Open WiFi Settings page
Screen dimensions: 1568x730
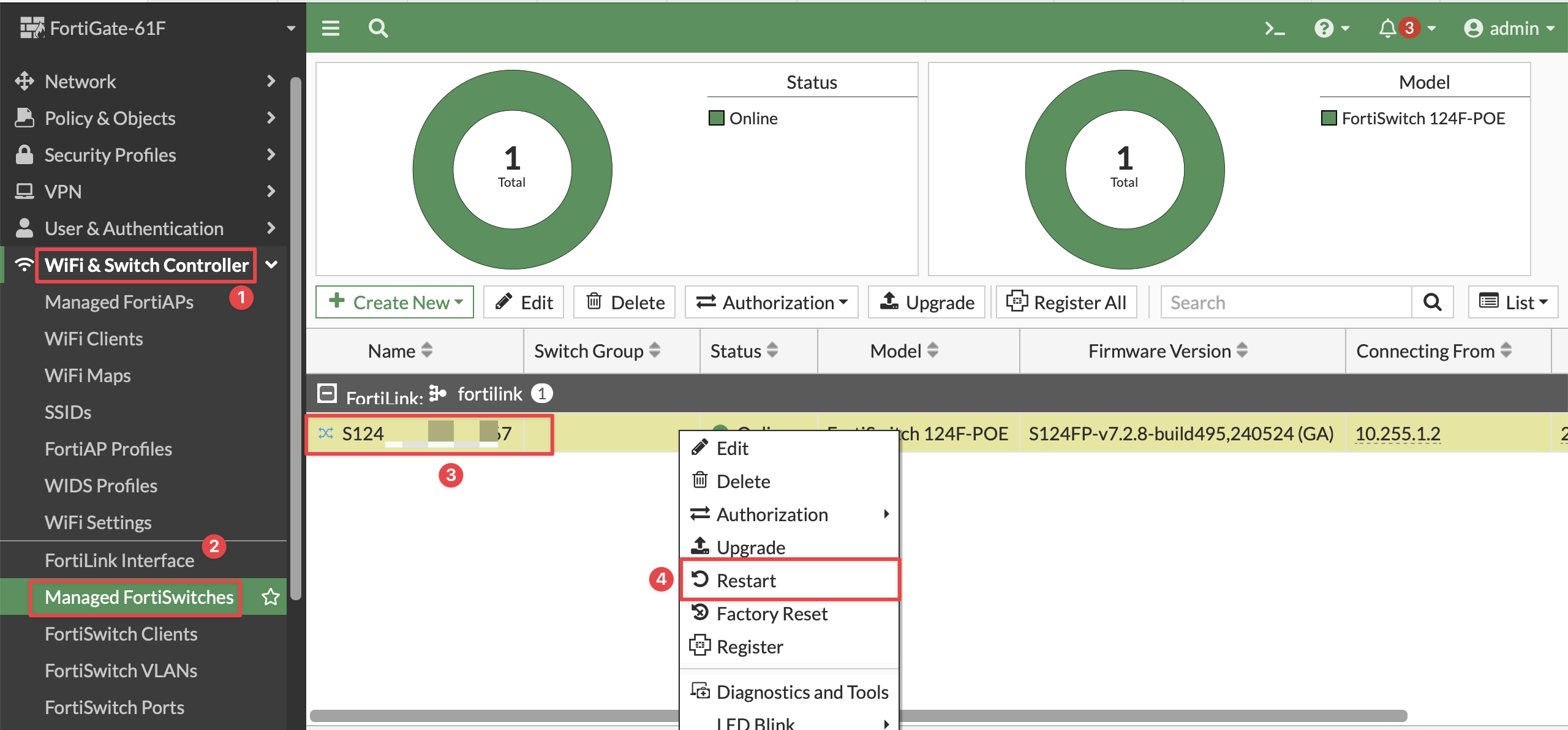click(98, 522)
